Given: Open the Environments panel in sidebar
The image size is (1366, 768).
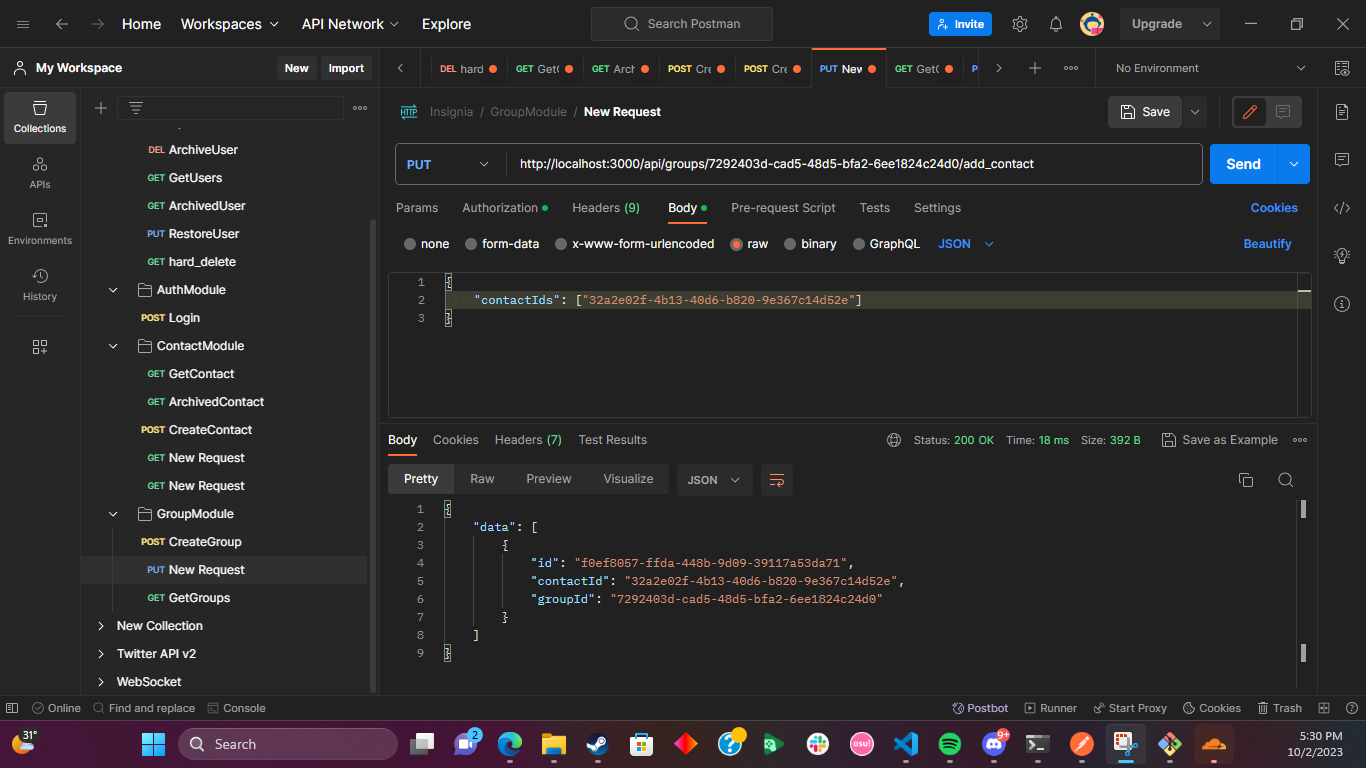Looking at the screenshot, I should click(x=39, y=228).
